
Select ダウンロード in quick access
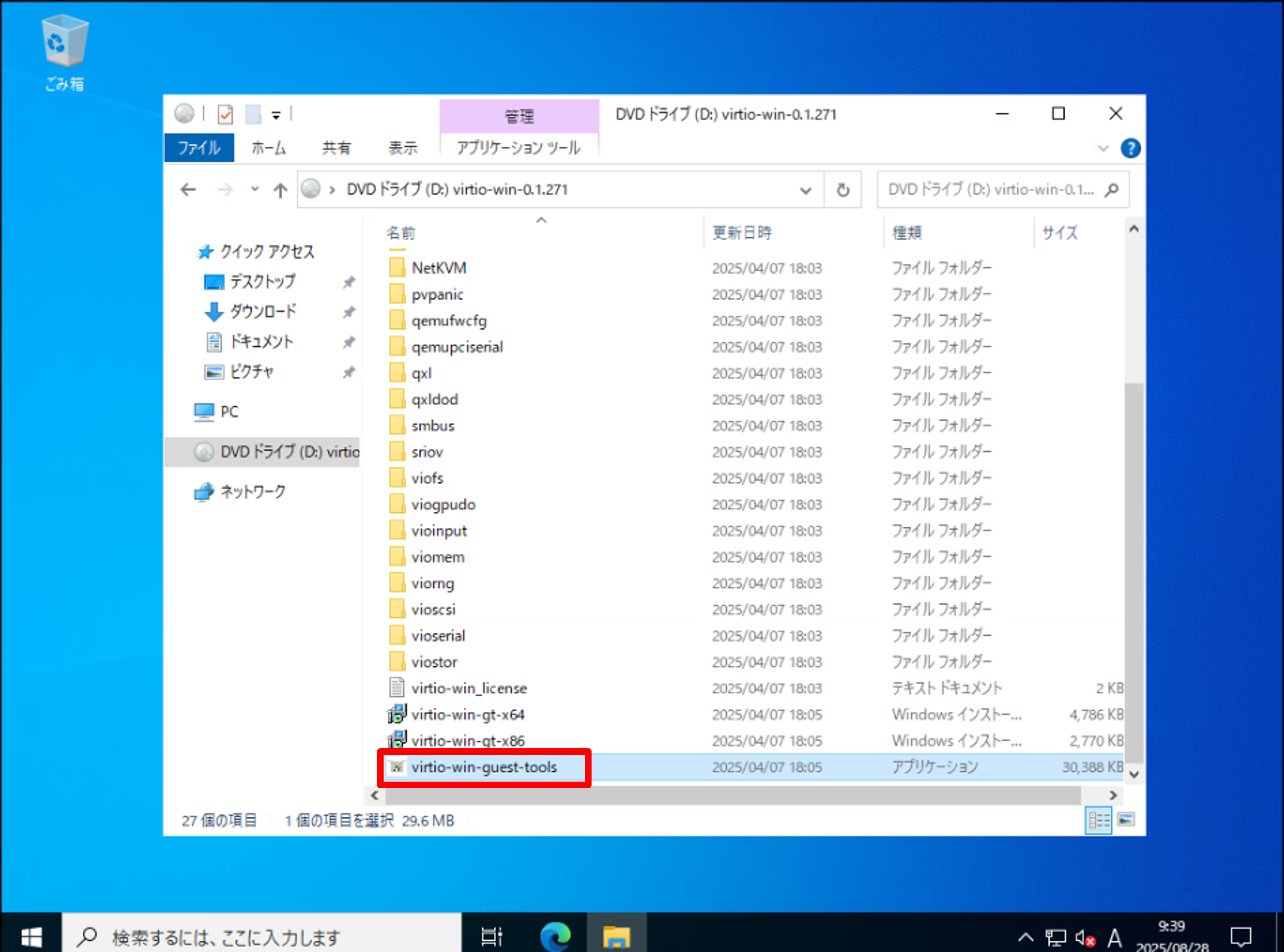[x=263, y=312]
